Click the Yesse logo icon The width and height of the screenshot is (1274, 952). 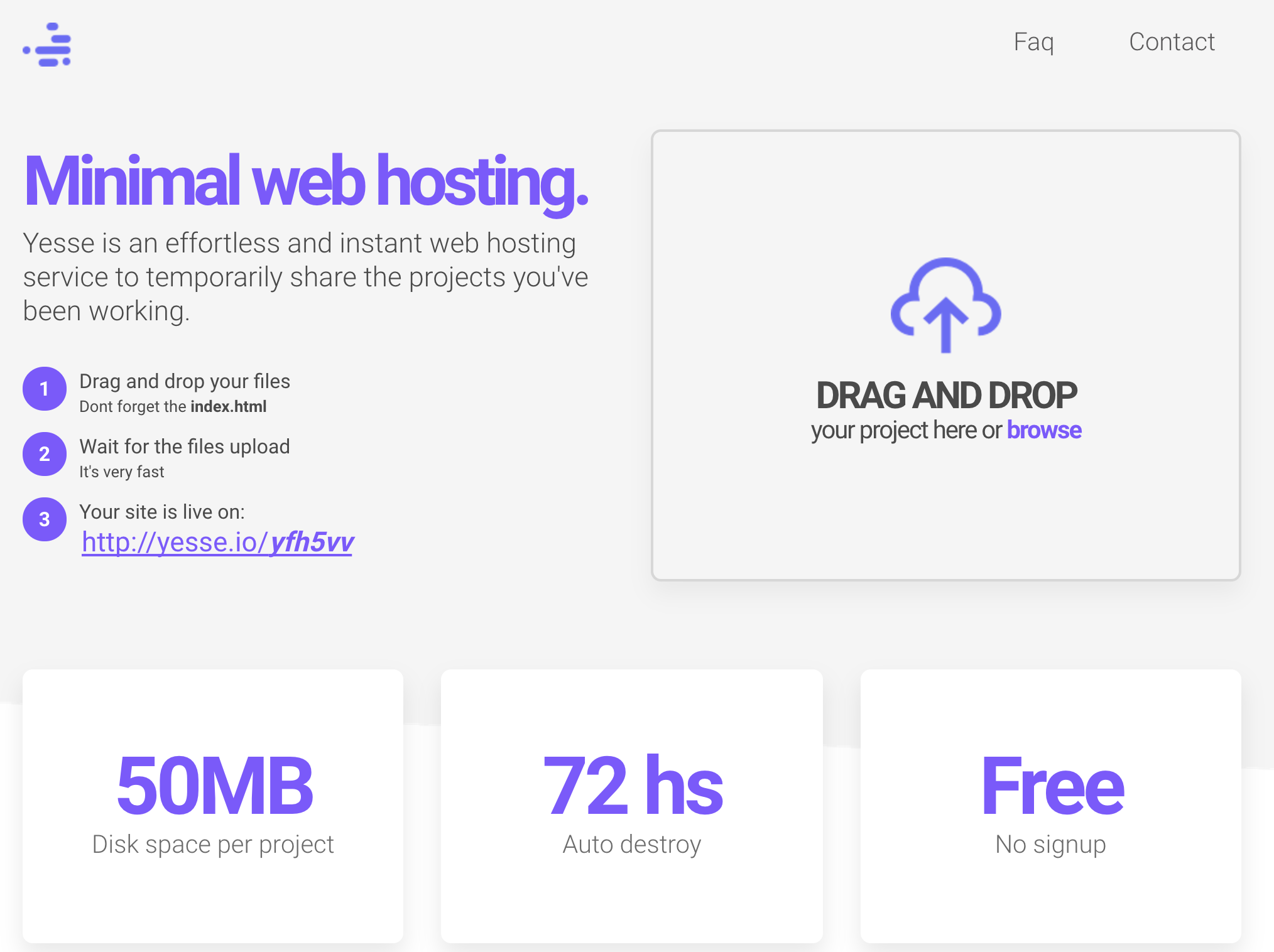(48, 45)
